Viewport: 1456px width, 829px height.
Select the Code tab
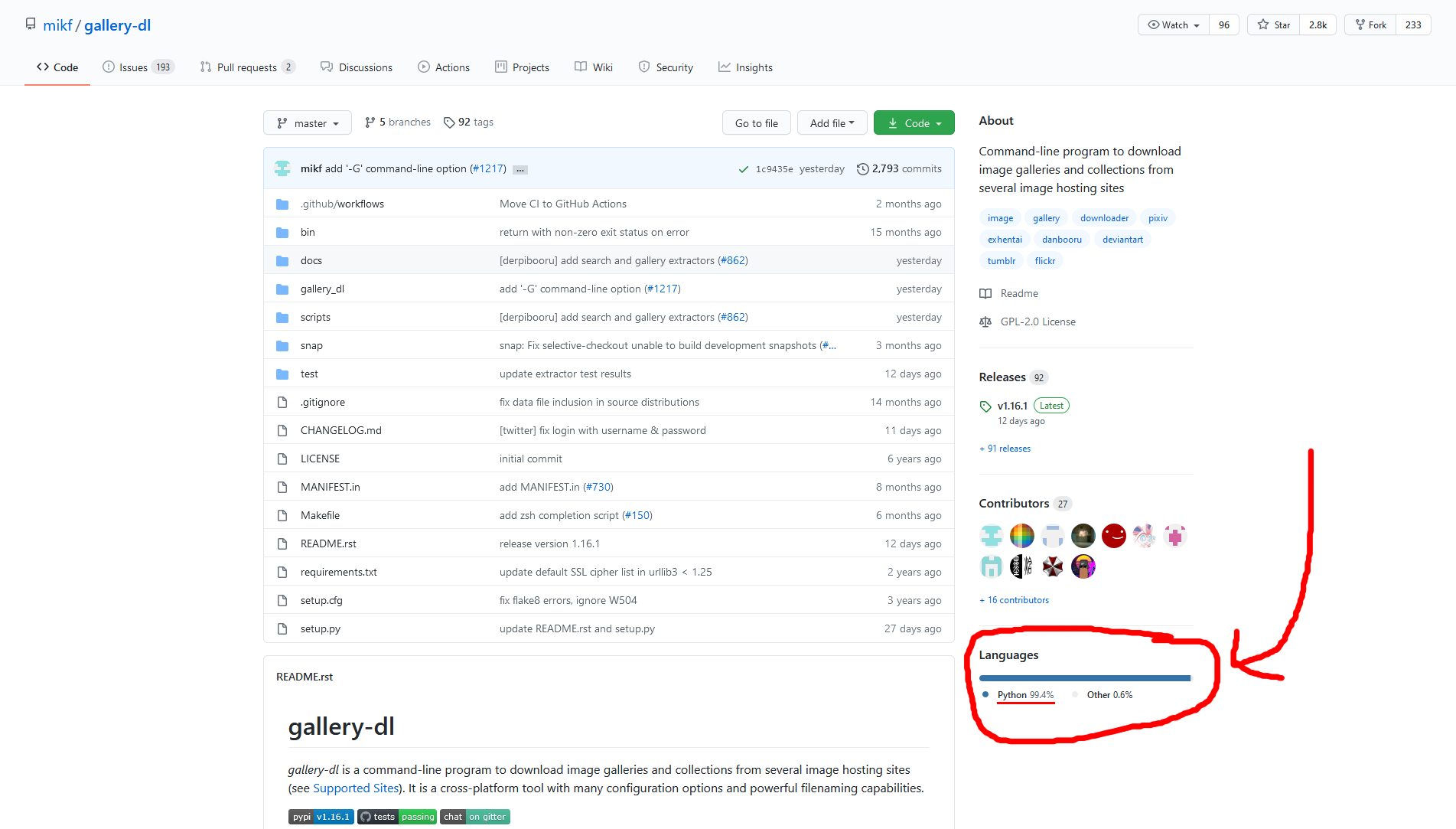(57, 67)
